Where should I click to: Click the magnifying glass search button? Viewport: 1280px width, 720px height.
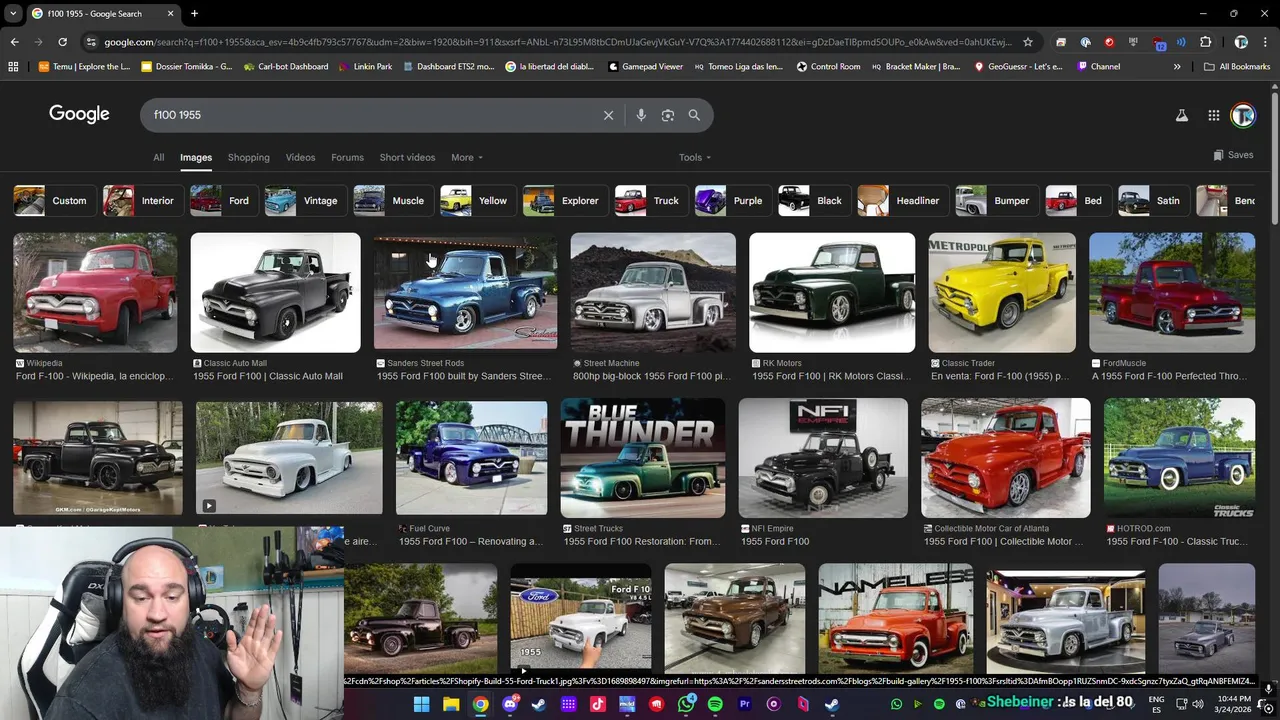click(x=694, y=115)
